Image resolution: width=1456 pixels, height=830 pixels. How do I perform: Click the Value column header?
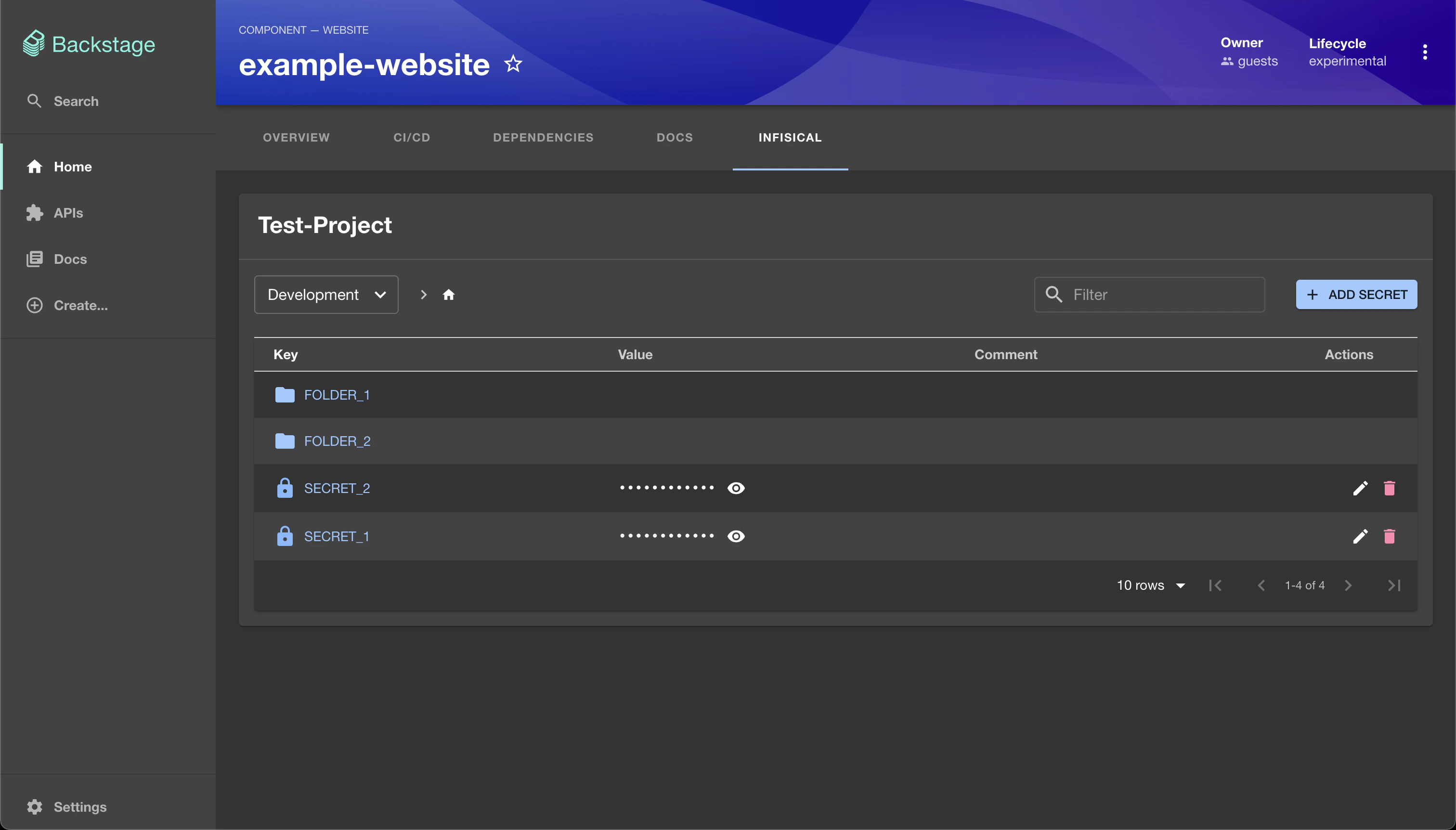pyautogui.click(x=635, y=354)
